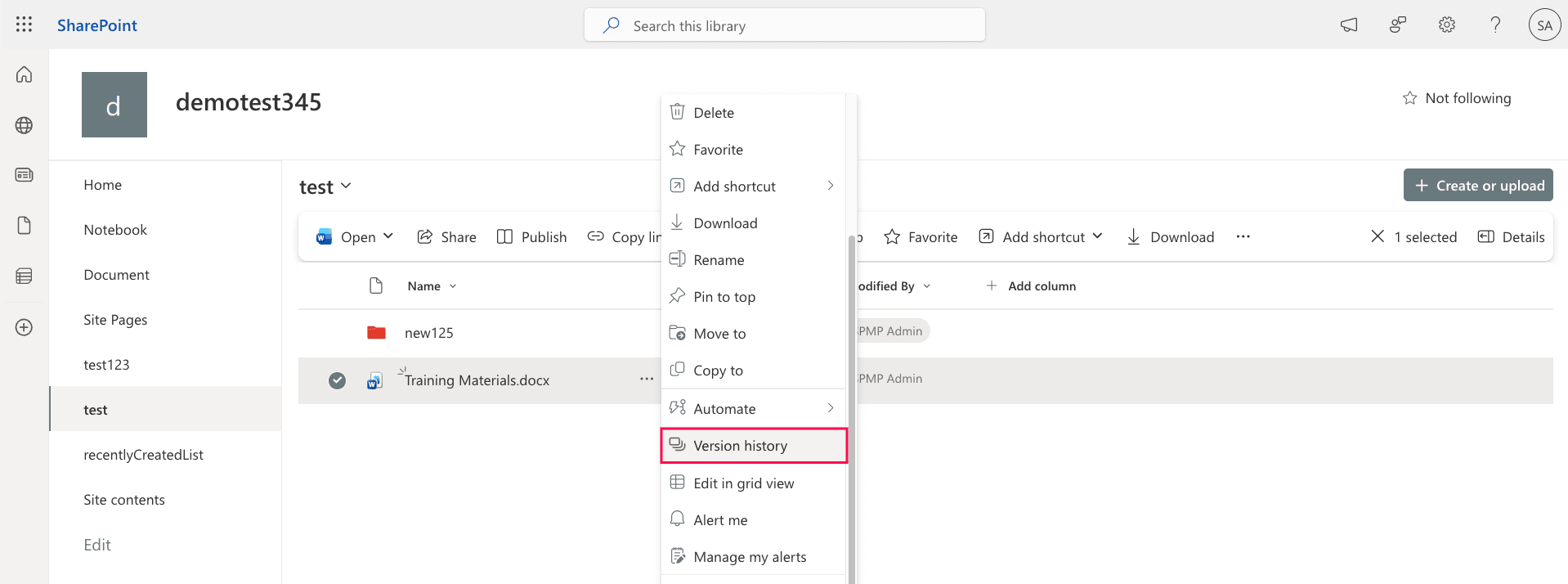Select Move to menu item
The height and width of the screenshot is (584, 1568).
(x=753, y=334)
